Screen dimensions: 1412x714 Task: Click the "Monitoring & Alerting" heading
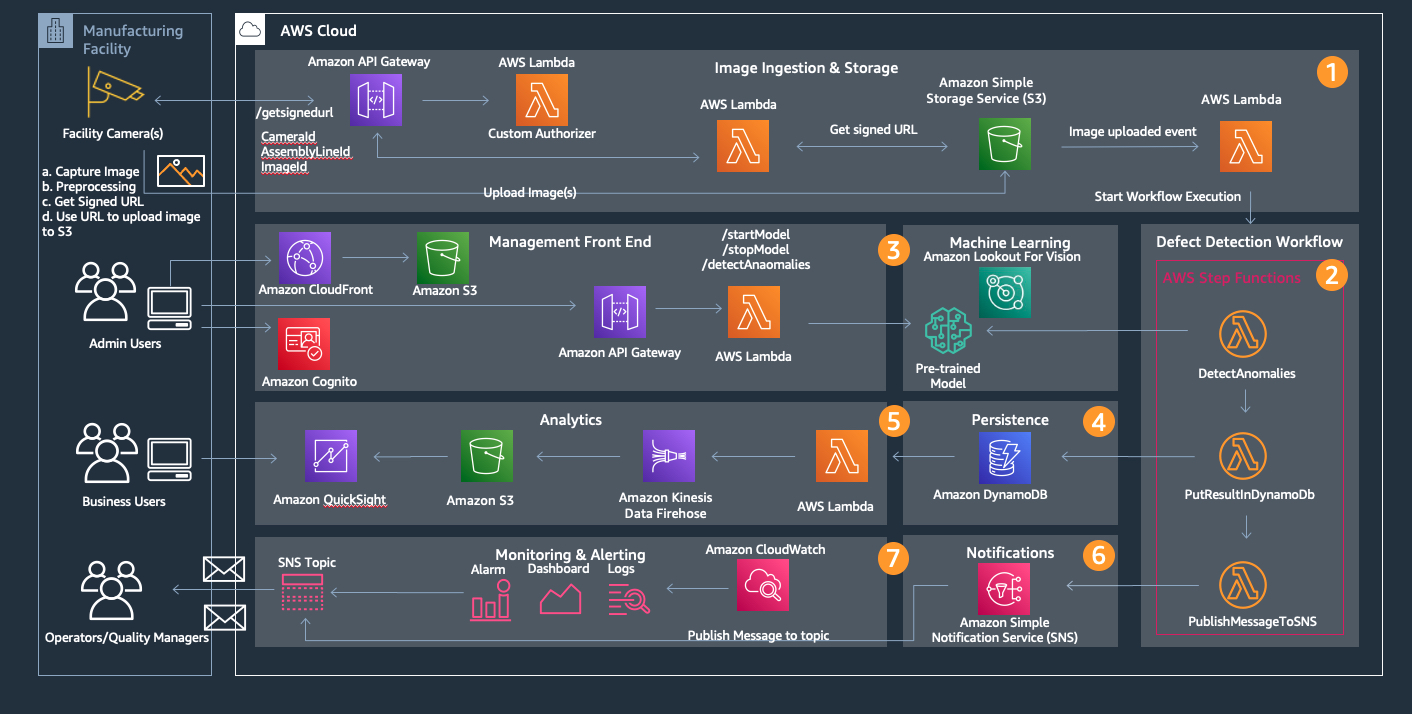[x=570, y=555]
